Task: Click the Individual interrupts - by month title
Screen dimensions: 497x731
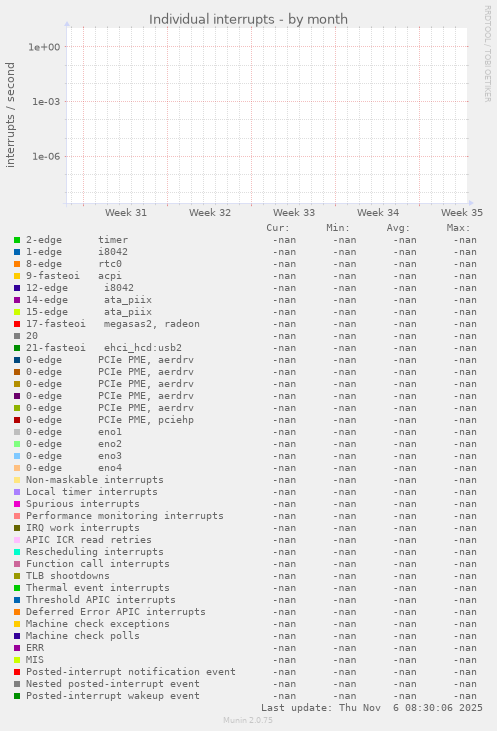Action: pyautogui.click(x=248, y=20)
